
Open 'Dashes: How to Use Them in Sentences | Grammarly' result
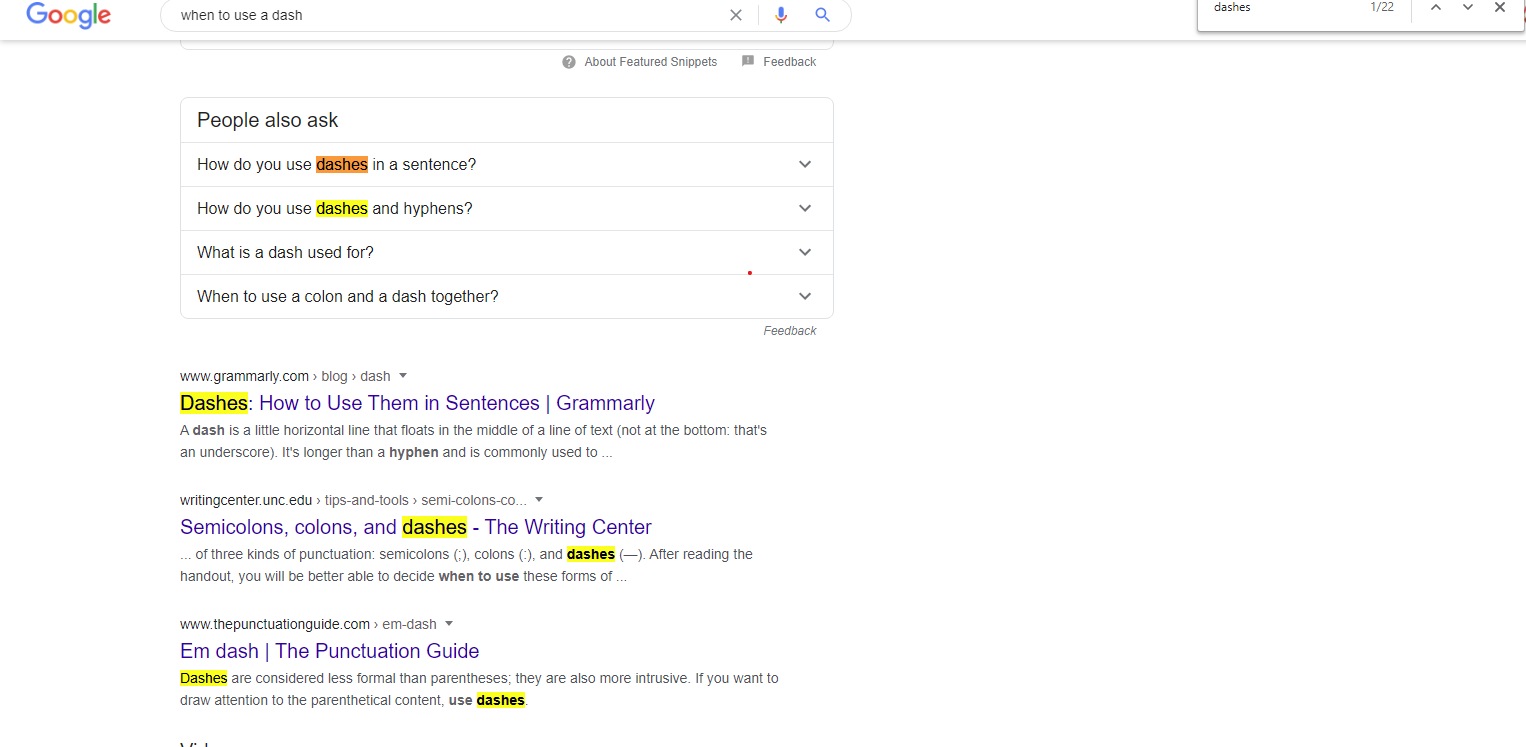tap(417, 403)
